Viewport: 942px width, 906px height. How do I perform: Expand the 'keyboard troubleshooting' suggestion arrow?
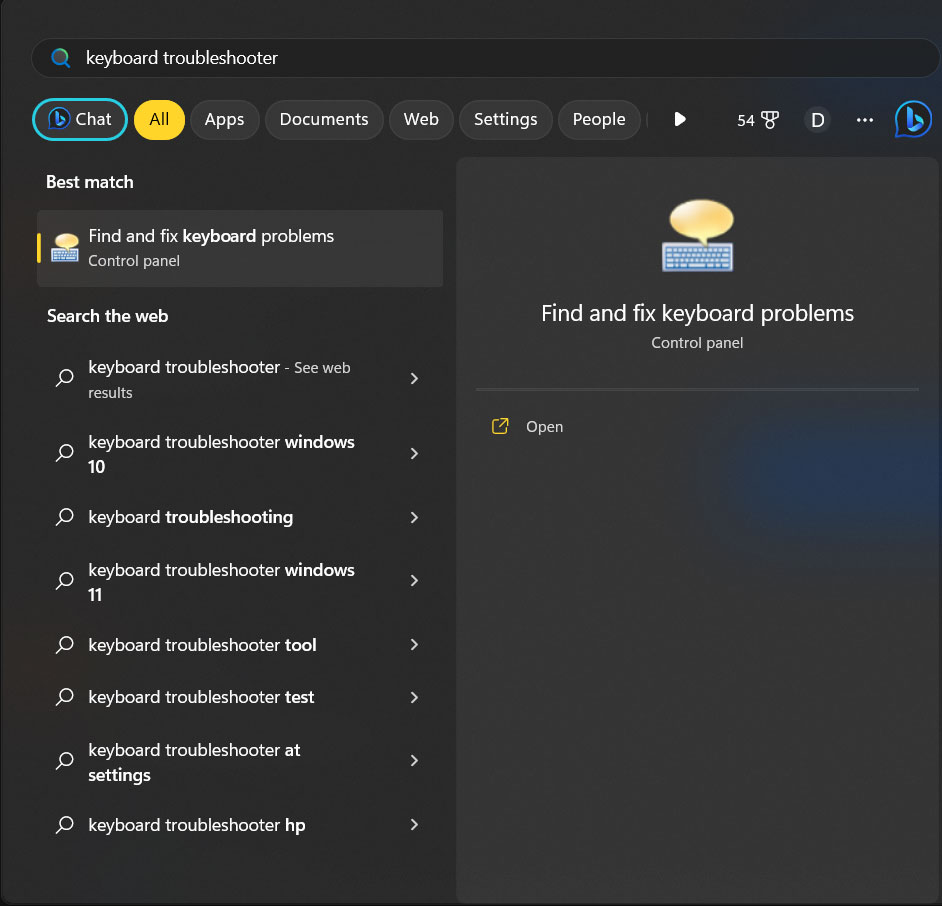(414, 517)
